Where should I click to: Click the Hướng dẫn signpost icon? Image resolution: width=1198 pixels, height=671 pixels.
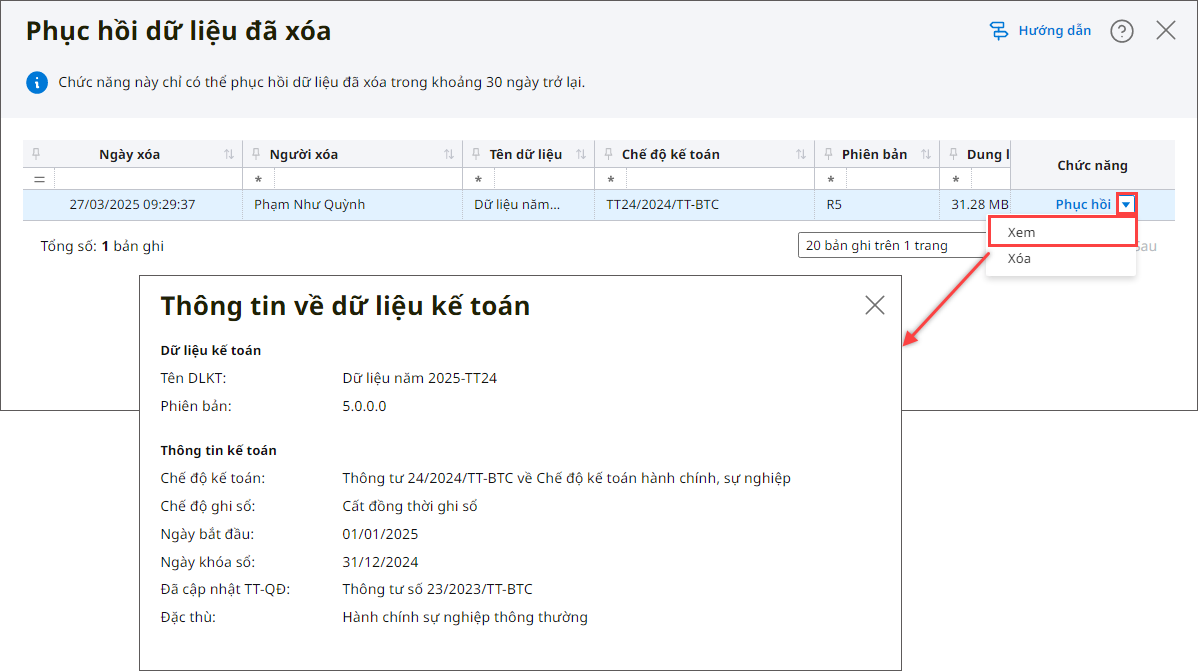tap(999, 31)
